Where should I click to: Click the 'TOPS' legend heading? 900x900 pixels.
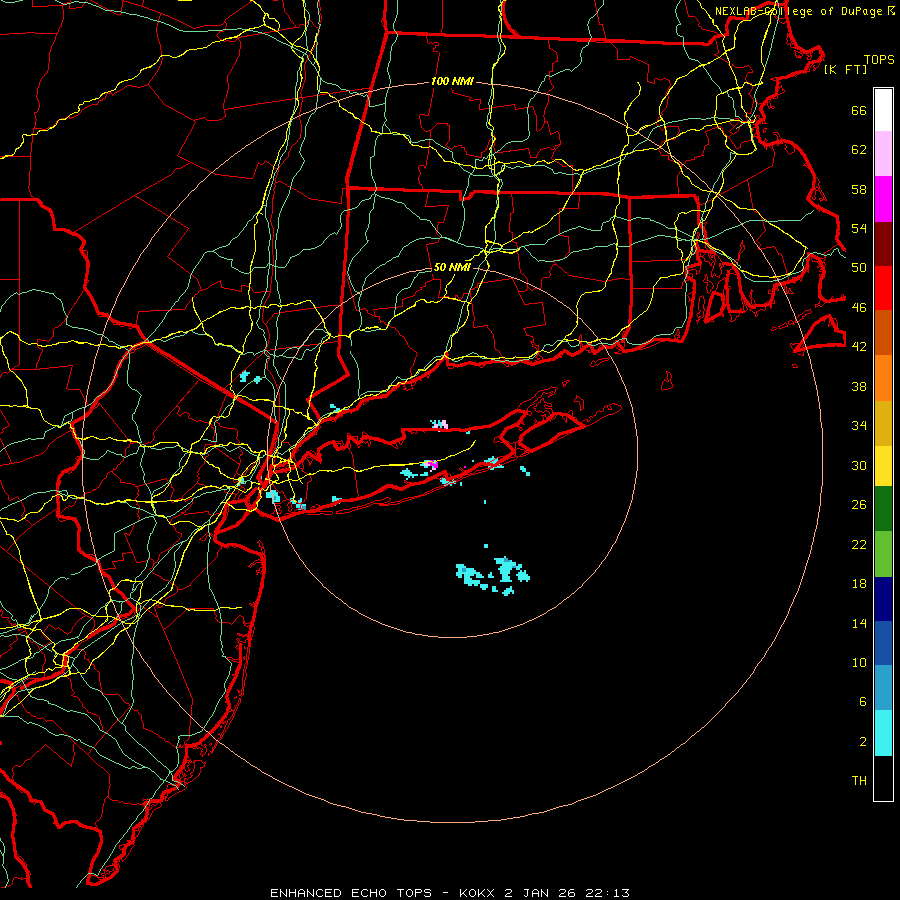[x=879, y=59]
